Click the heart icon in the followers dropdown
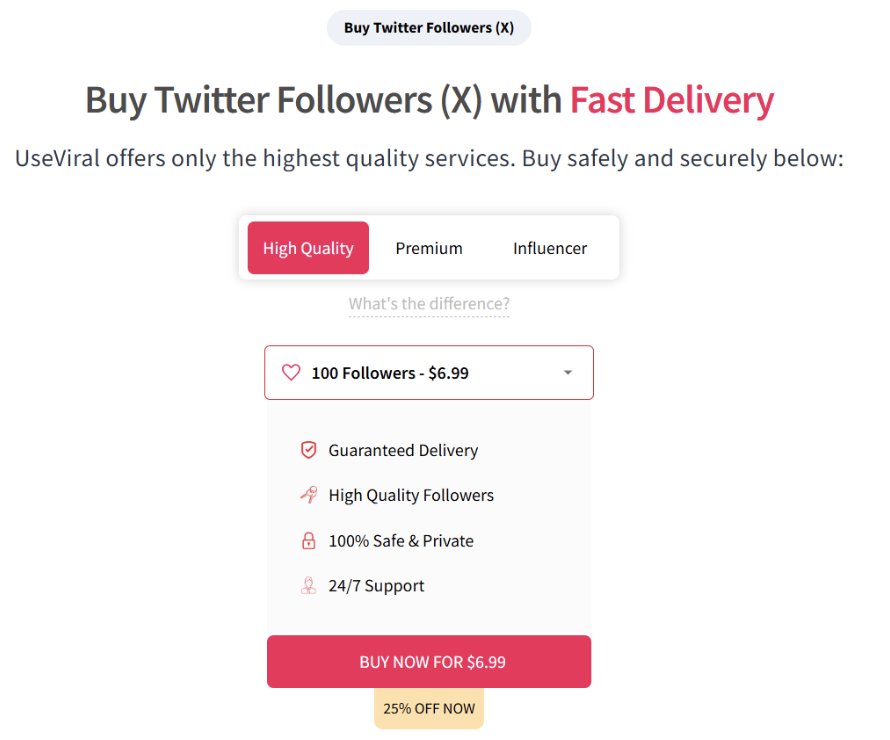This screenshot has width=890, height=740. coord(291,373)
